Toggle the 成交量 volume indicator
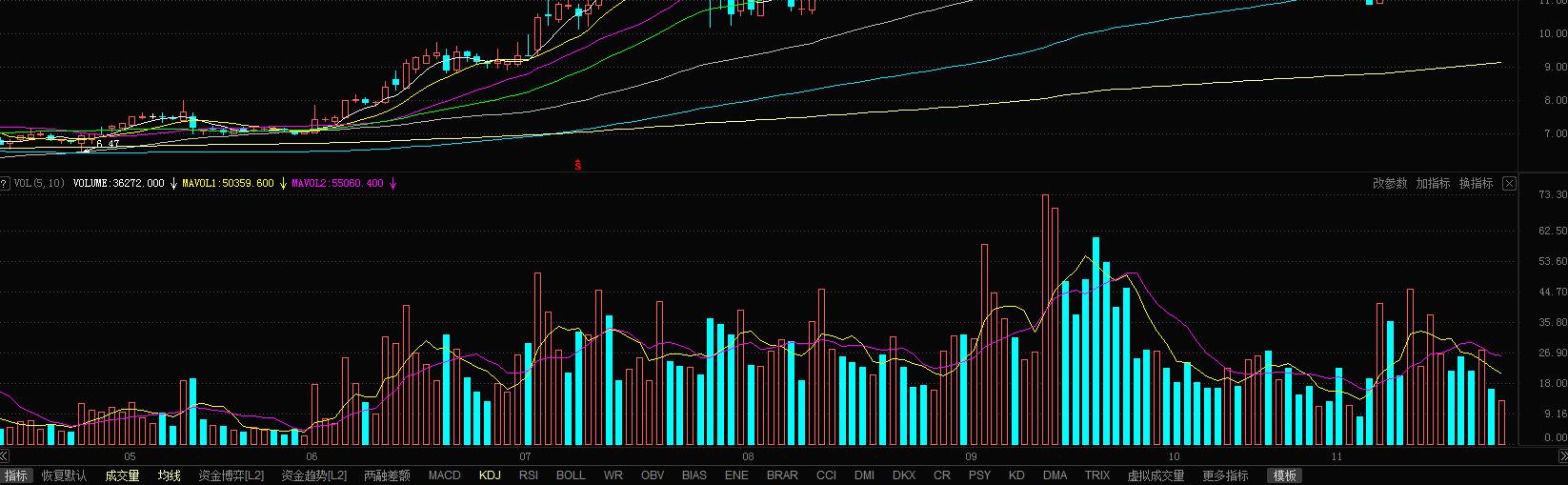 pos(122,475)
